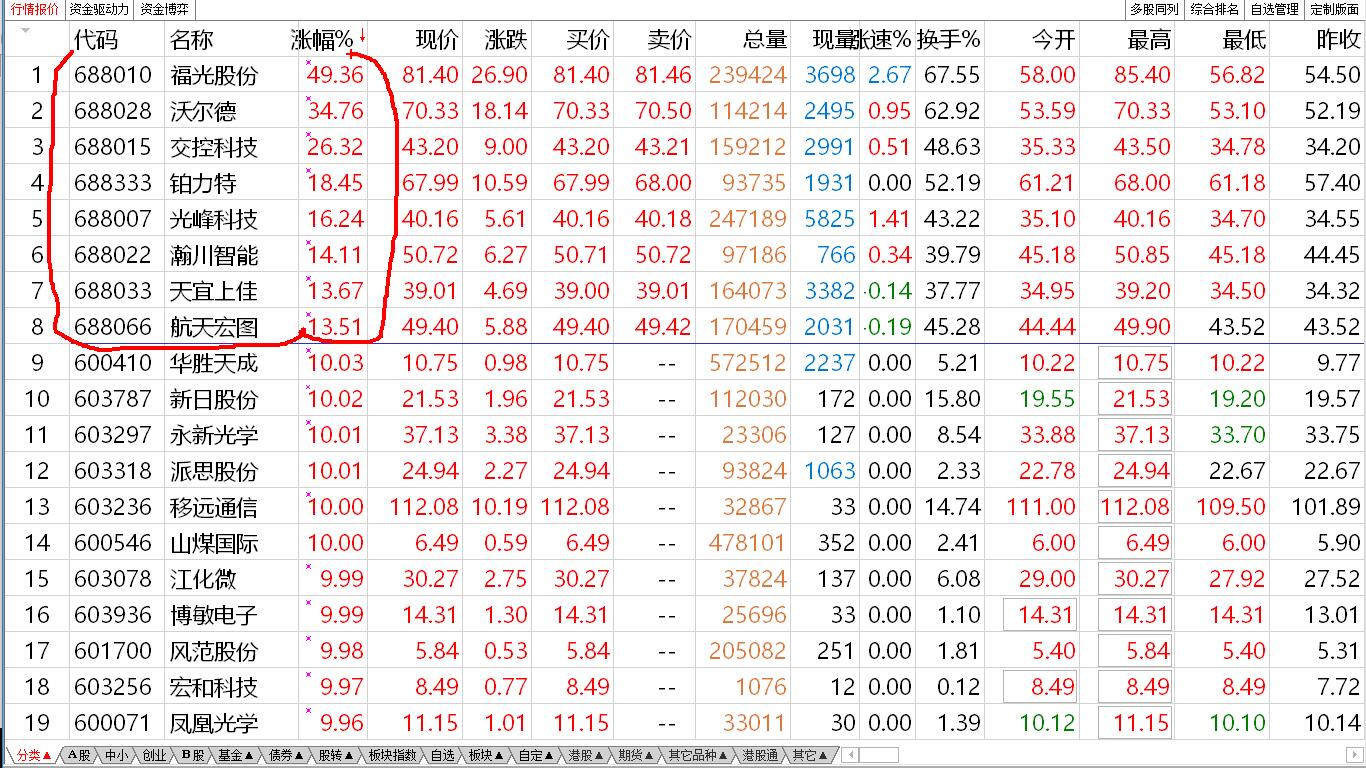
Task: Select stock row 交控科技
Action: point(683,147)
